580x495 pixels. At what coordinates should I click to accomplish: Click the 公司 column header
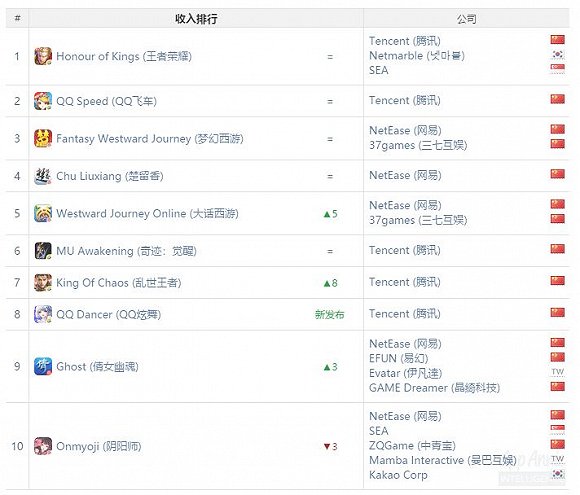466,18
